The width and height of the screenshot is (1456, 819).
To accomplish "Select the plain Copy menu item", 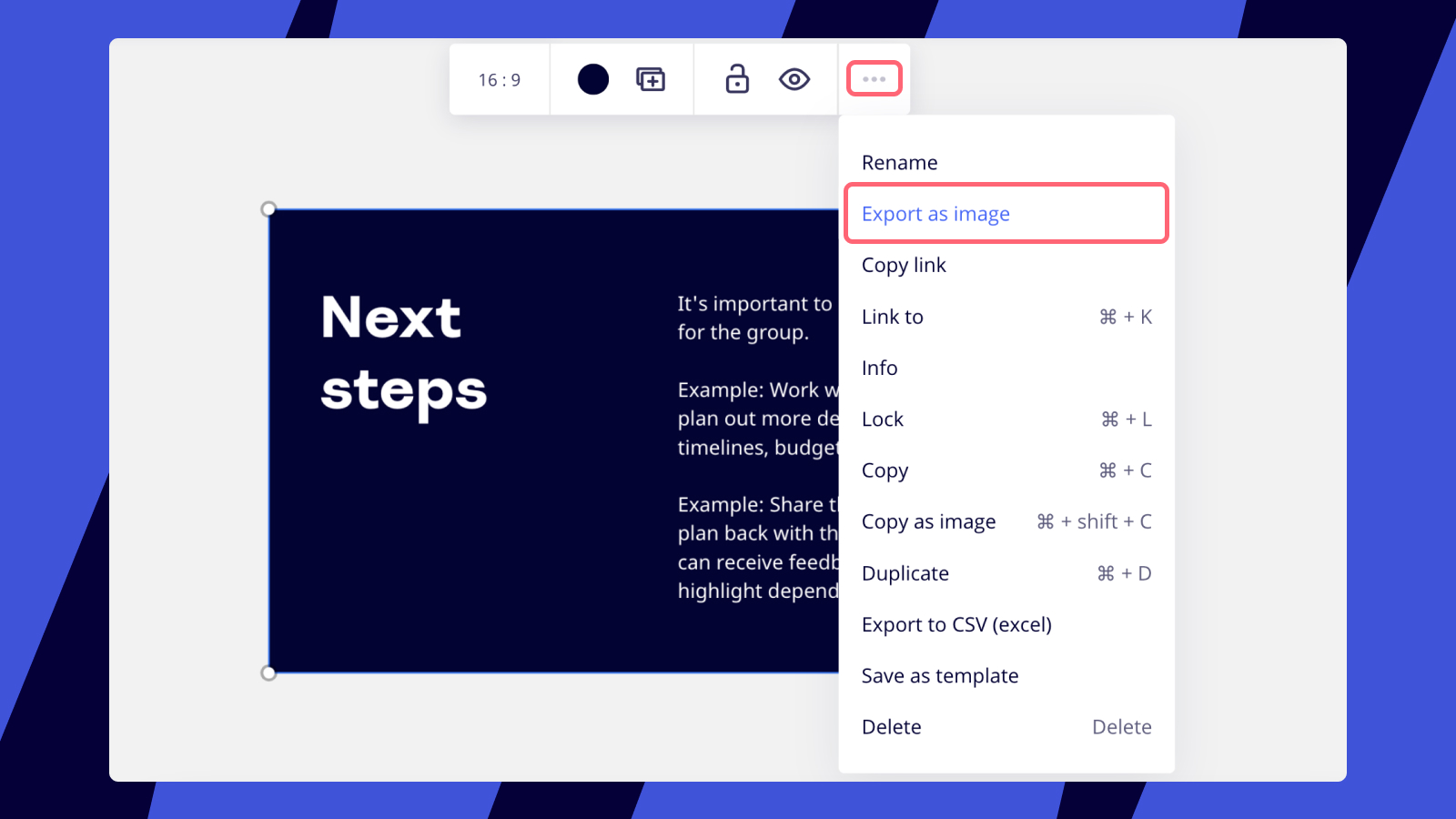I will coord(885,470).
